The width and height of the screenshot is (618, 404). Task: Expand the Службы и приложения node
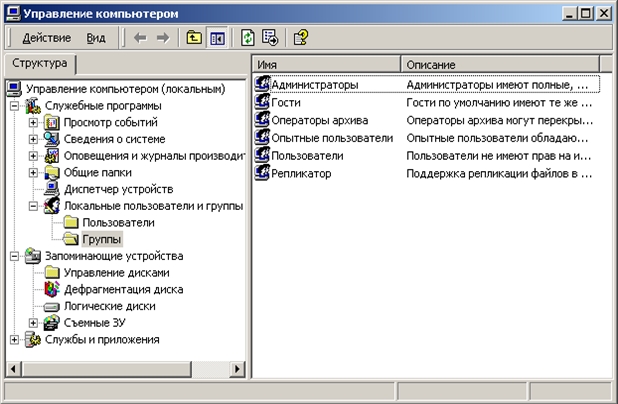[x=14, y=340]
